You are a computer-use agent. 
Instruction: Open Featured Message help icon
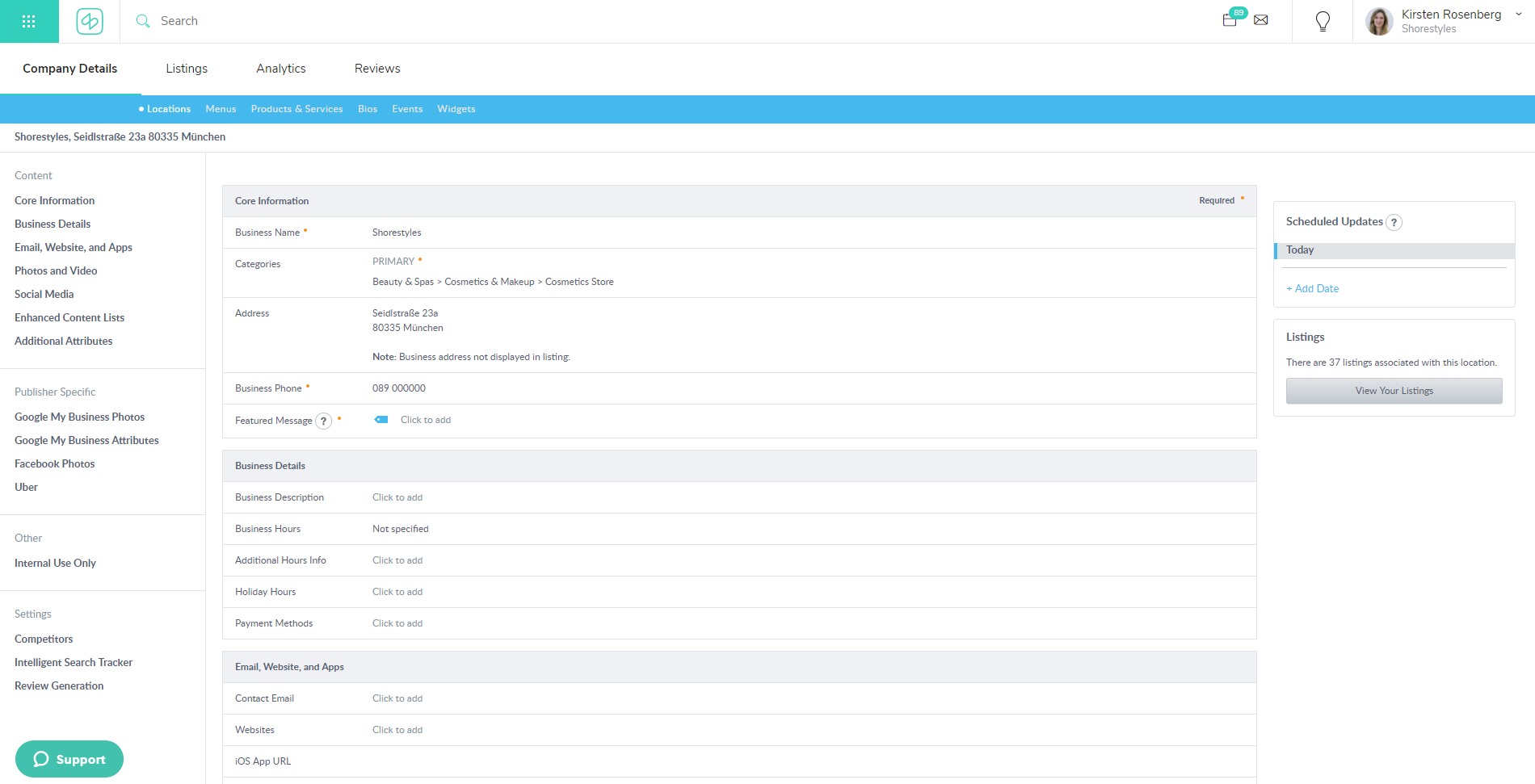pos(324,421)
